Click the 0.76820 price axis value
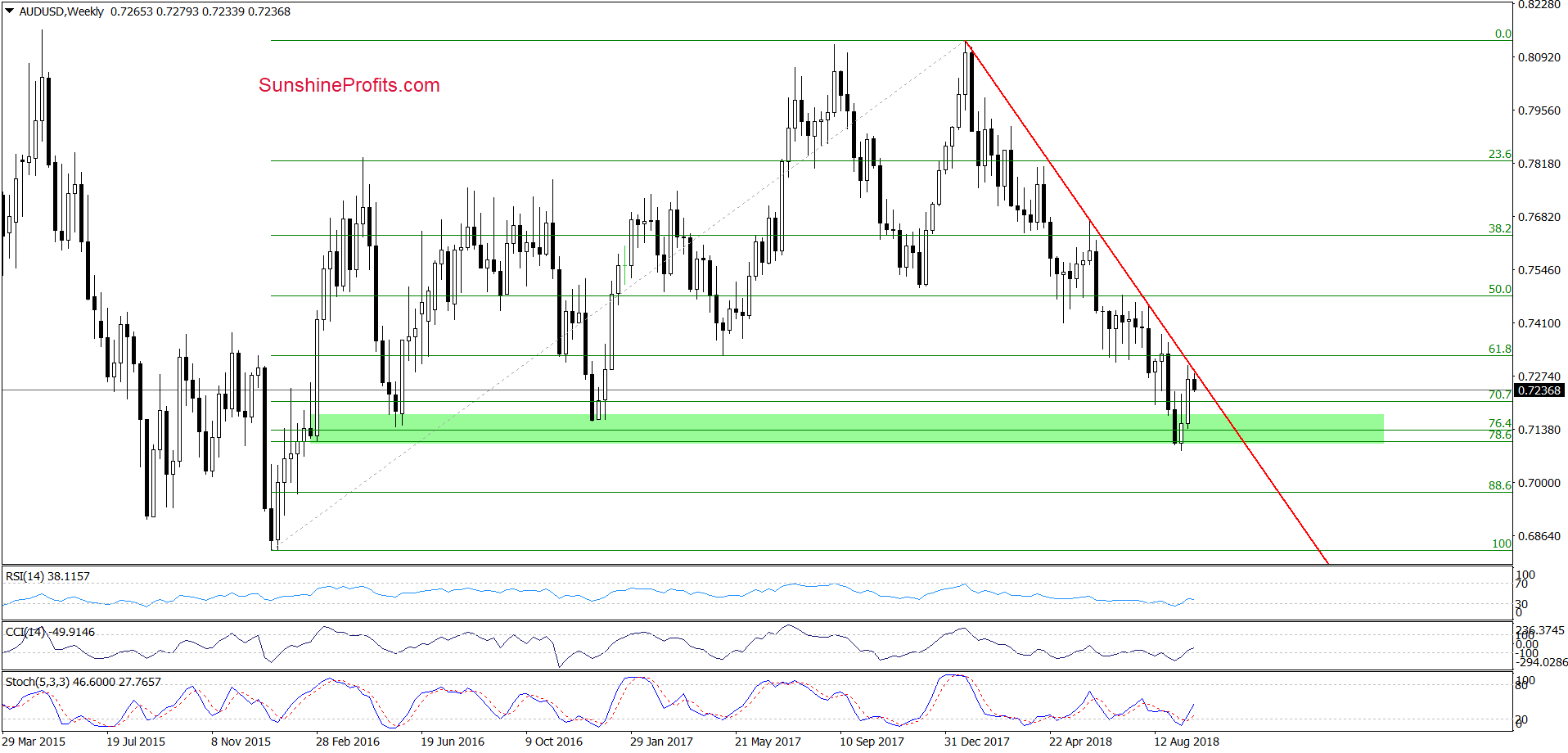Image resolution: width=1568 pixels, height=753 pixels. point(1539,217)
